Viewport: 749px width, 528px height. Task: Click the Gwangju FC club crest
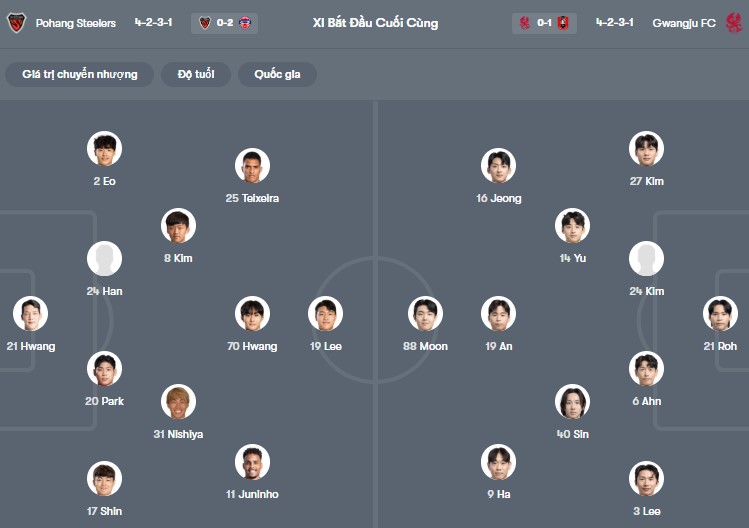(x=735, y=23)
